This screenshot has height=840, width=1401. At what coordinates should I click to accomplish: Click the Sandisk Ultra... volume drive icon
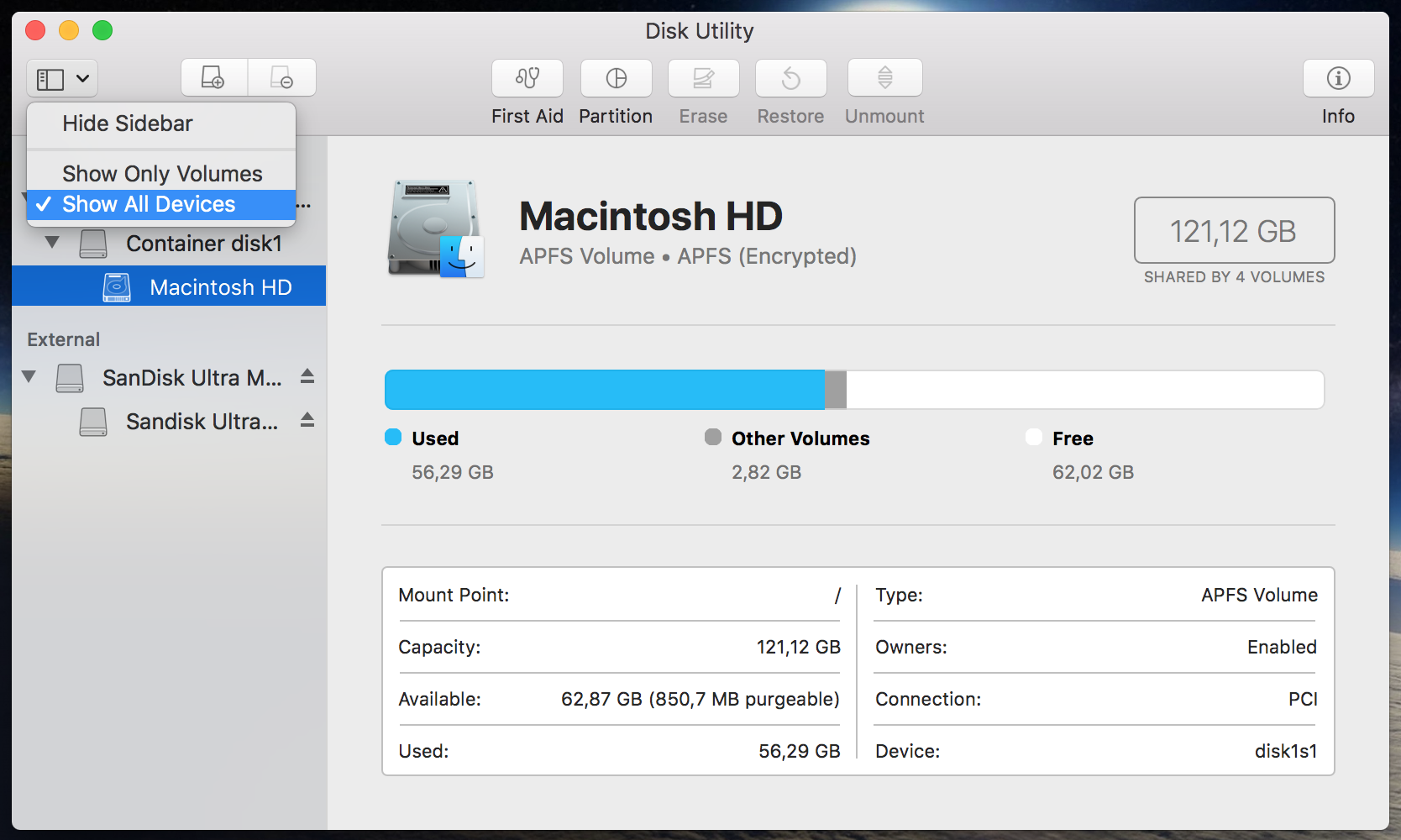pos(93,422)
